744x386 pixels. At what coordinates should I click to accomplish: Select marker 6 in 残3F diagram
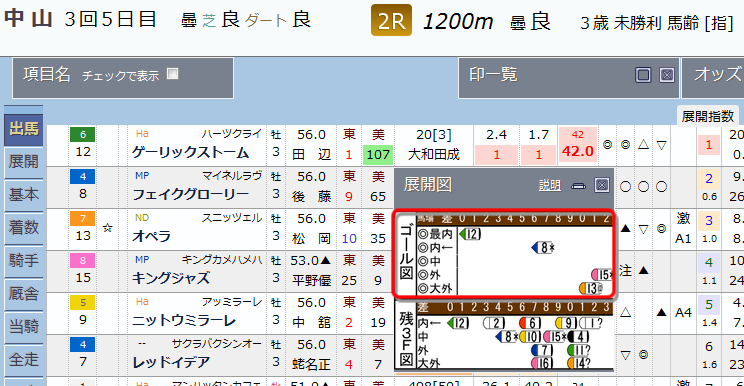[530, 323]
